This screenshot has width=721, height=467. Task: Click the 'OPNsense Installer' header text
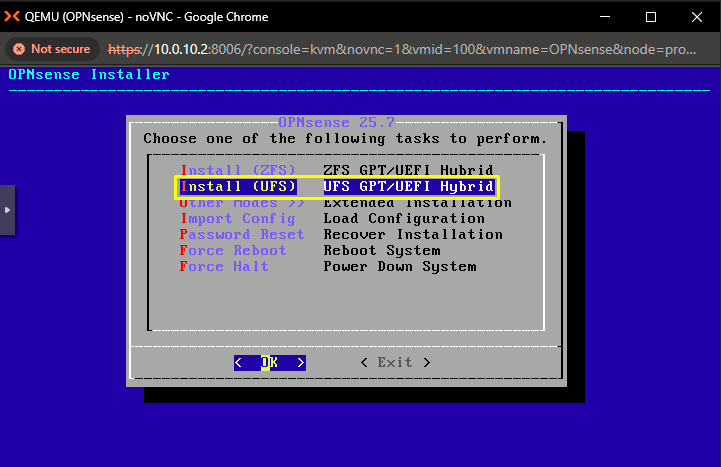[x=89, y=74]
